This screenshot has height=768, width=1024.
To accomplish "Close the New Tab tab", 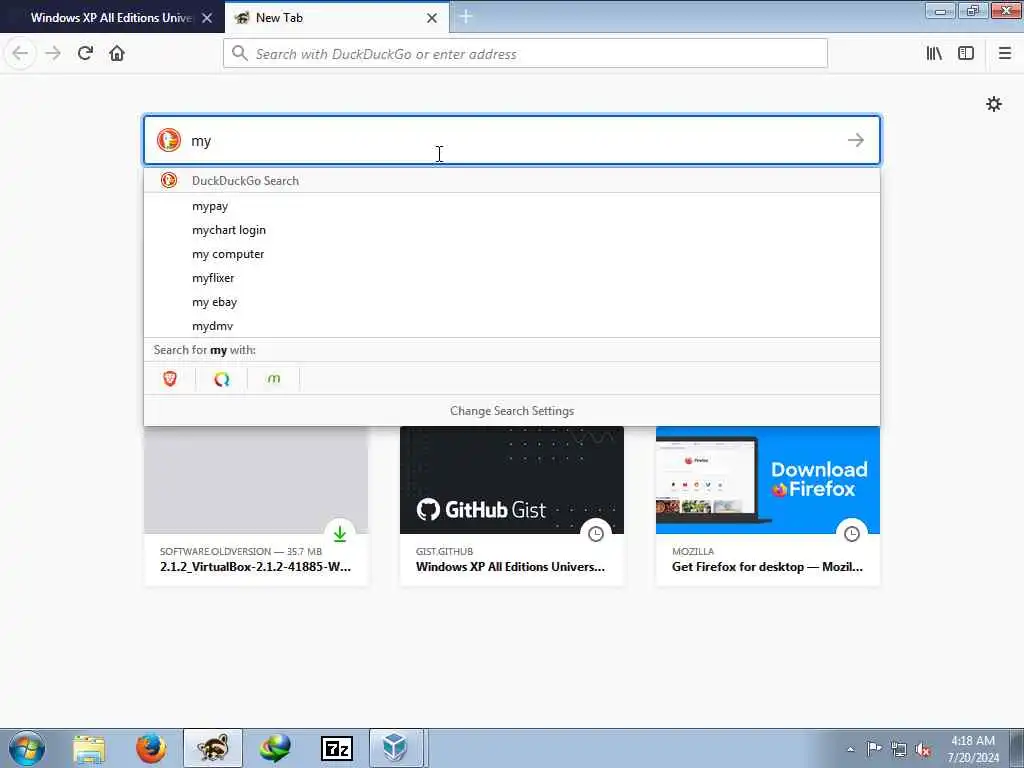I will [x=432, y=18].
